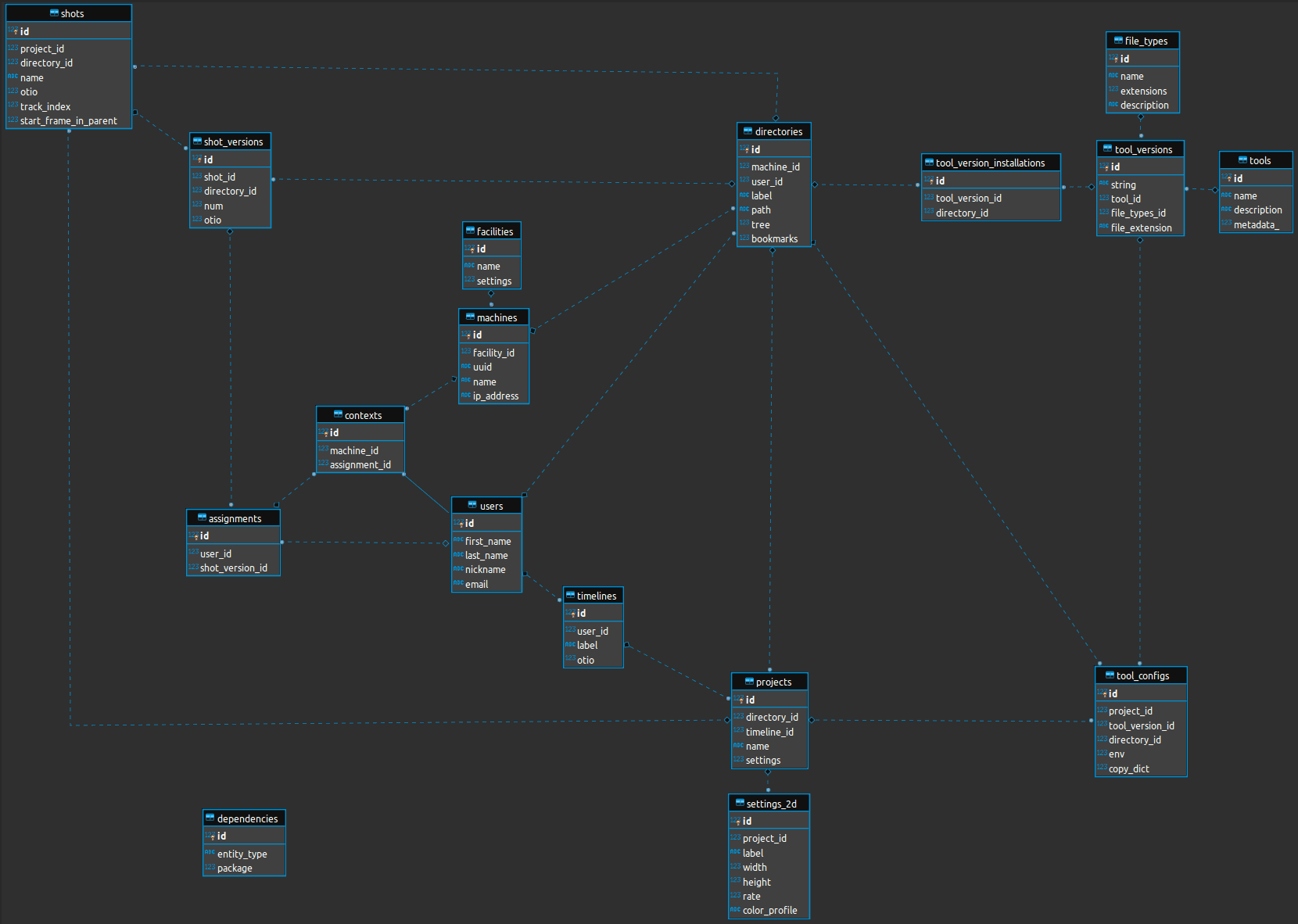Image resolution: width=1298 pixels, height=924 pixels.
Task: Click the ip_address column in machines
Action: click(496, 396)
